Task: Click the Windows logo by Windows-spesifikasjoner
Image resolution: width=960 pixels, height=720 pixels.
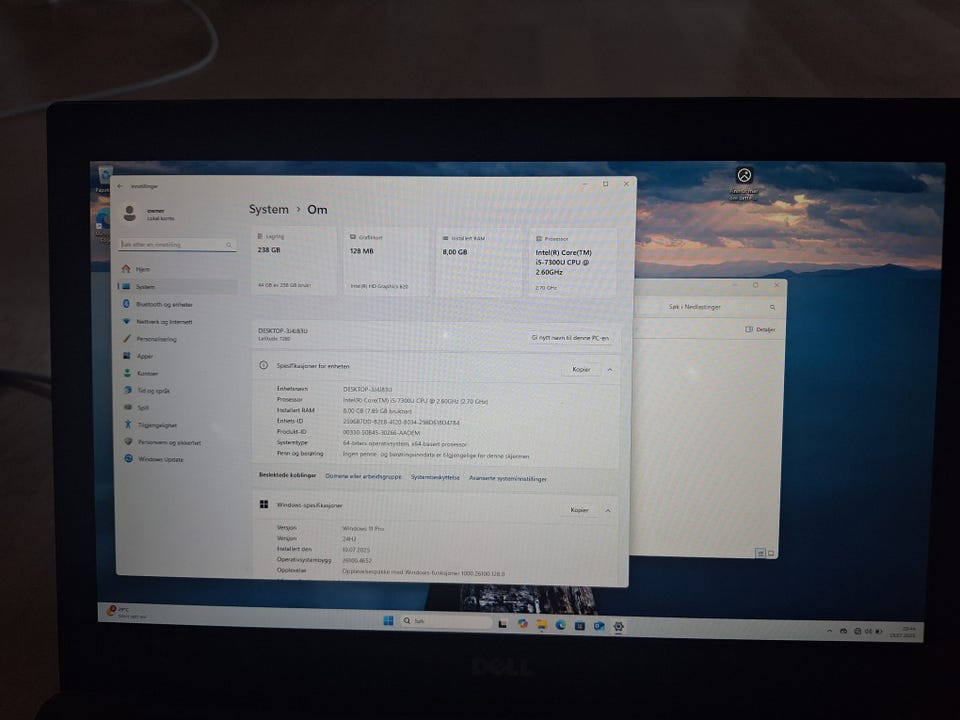Action: coord(264,504)
